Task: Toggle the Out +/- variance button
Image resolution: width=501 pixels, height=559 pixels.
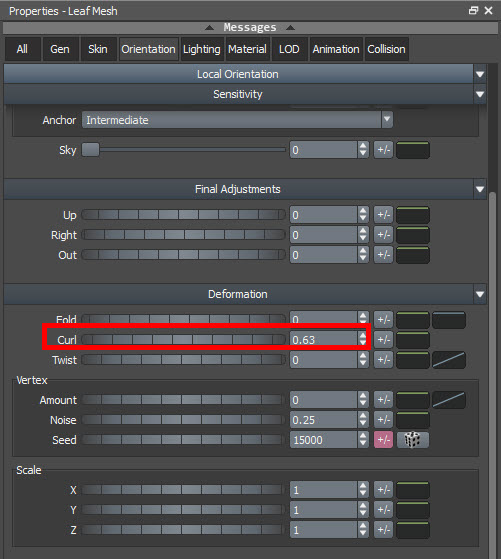Action: coord(383,255)
